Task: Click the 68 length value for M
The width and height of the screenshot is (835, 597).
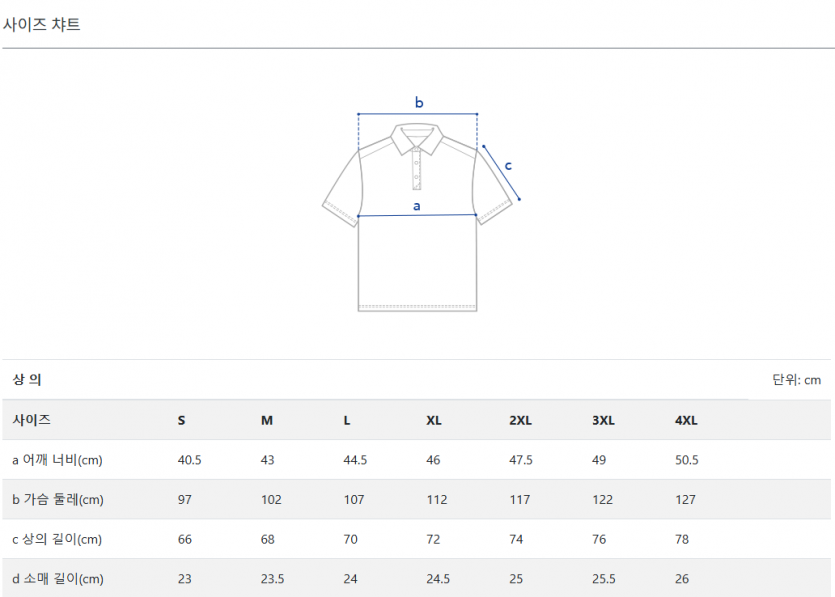Action: coord(268,539)
